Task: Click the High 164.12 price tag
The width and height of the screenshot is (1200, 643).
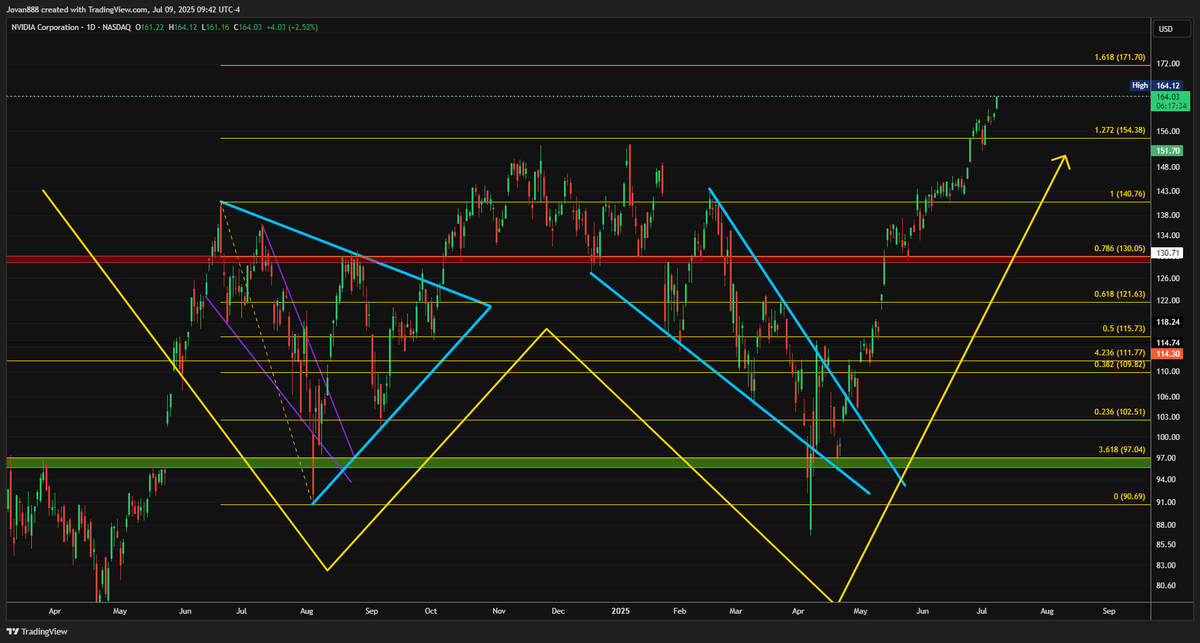Action: tap(1157, 85)
